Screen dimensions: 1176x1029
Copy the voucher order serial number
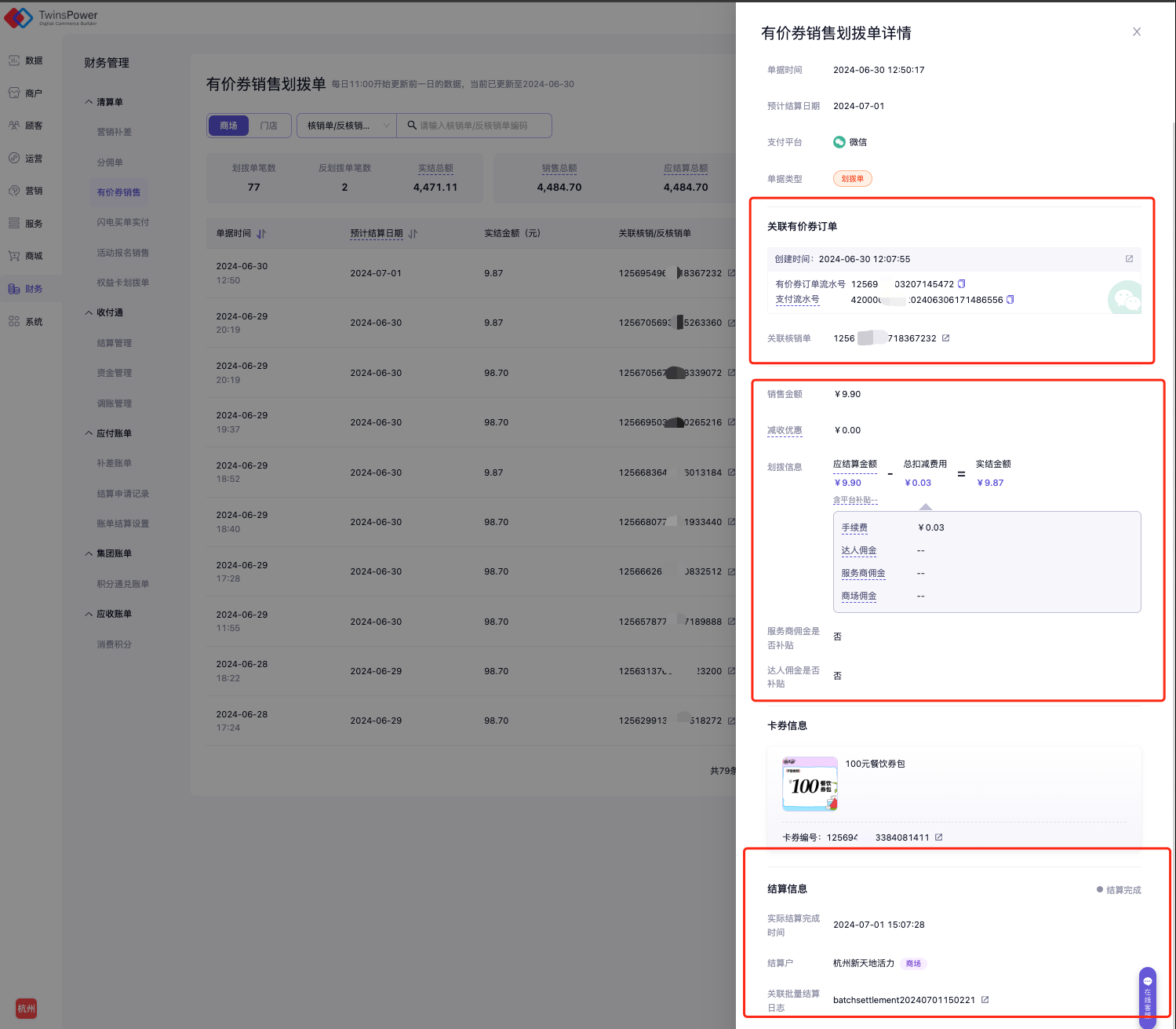961,284
